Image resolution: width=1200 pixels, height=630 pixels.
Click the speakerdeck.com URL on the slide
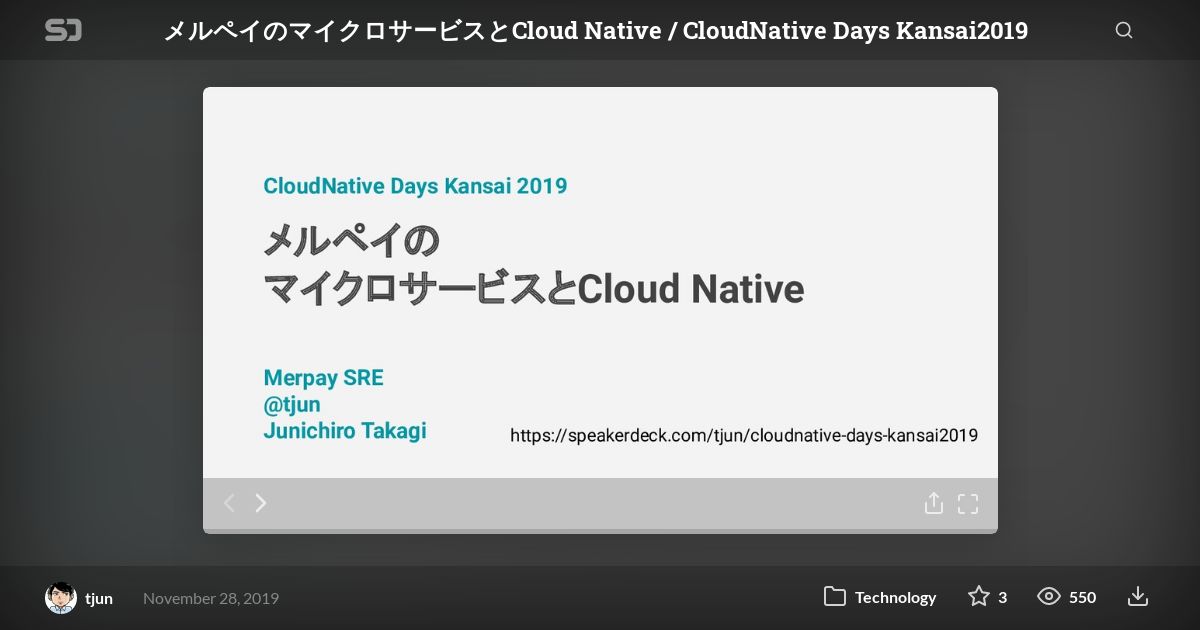(744, 435)
